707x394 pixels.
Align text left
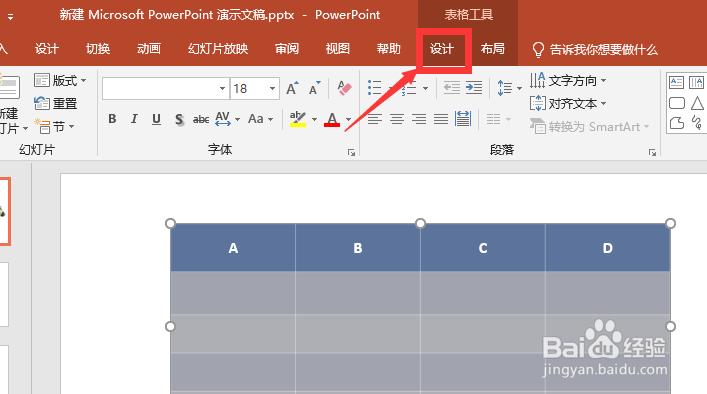pyautogui.click(x=375, y=119)
